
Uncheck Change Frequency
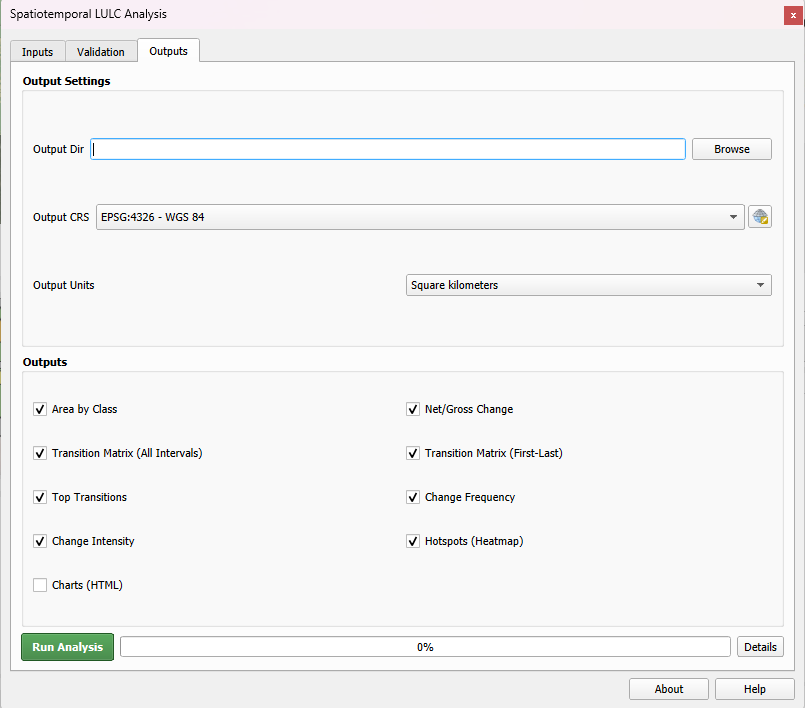coord(412,497)
